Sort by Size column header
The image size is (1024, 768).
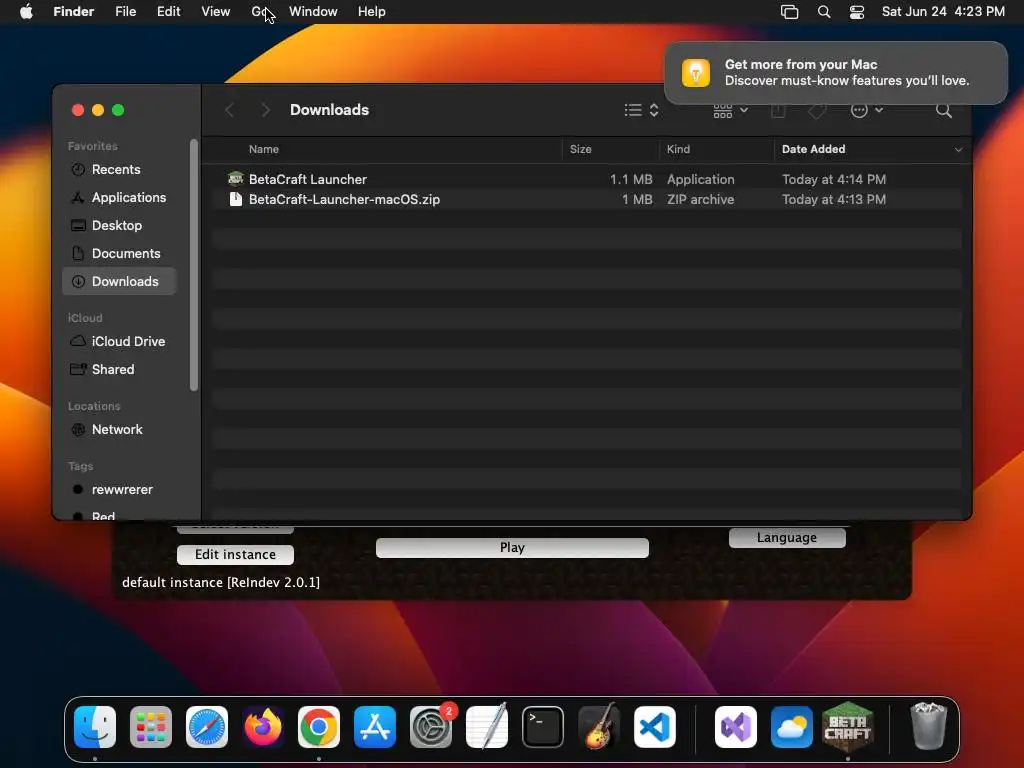pyautogui.click(x=581, y=149)
